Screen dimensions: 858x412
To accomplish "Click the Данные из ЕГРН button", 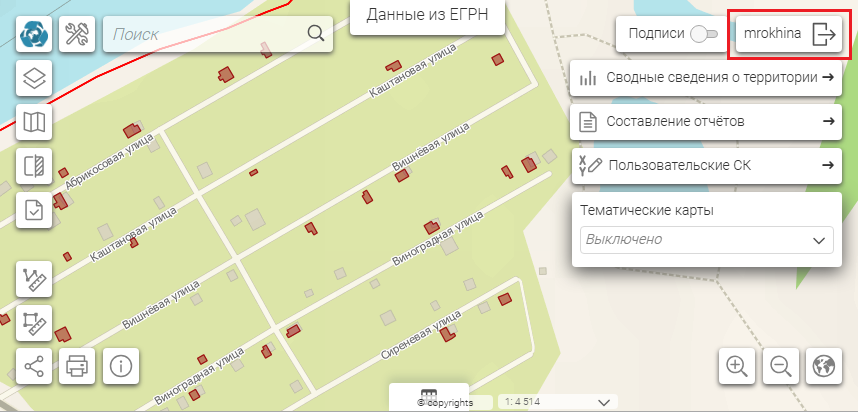I will tap(427, 15).
